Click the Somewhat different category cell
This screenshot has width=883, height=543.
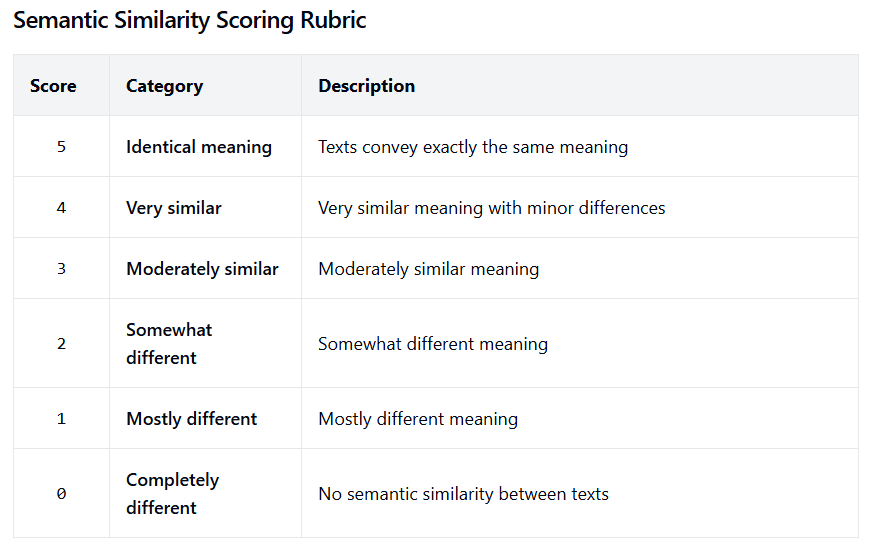coord(169,344)
